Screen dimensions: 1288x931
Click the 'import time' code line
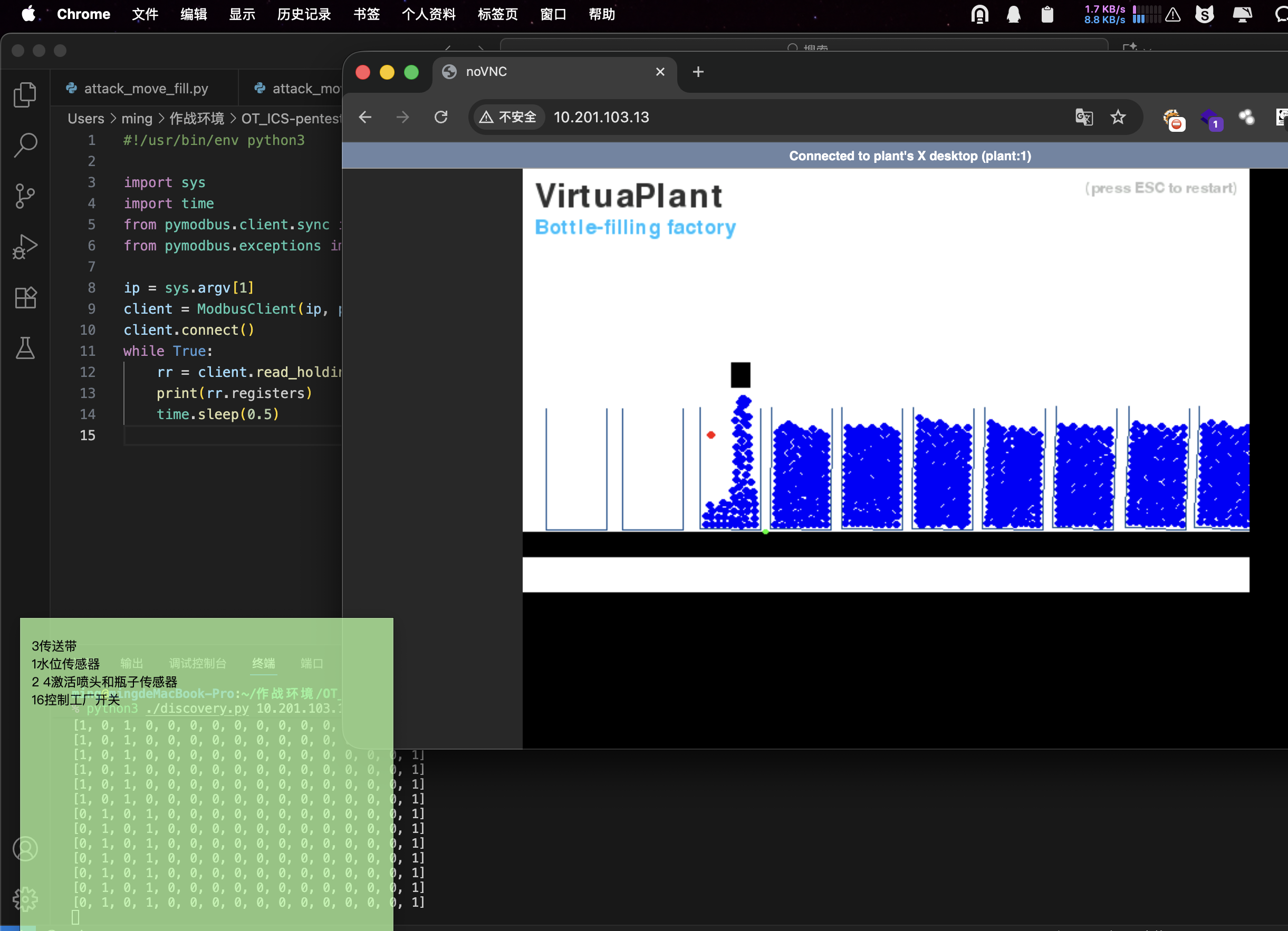click(169, 203)
